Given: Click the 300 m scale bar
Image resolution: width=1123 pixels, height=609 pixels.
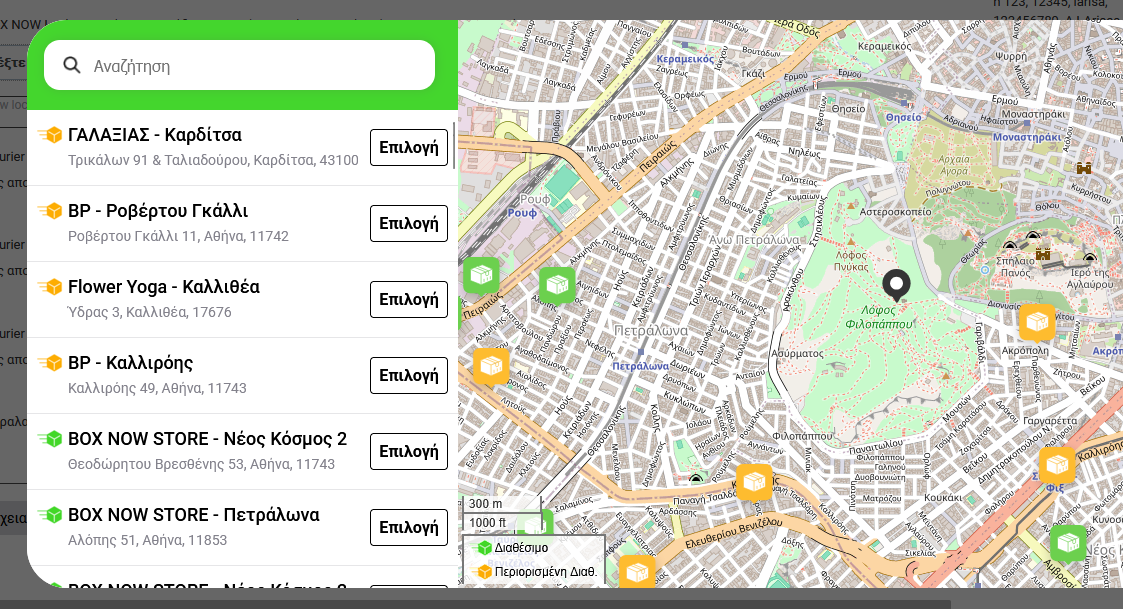Looking at the screenshot, I should click(501, 504).
